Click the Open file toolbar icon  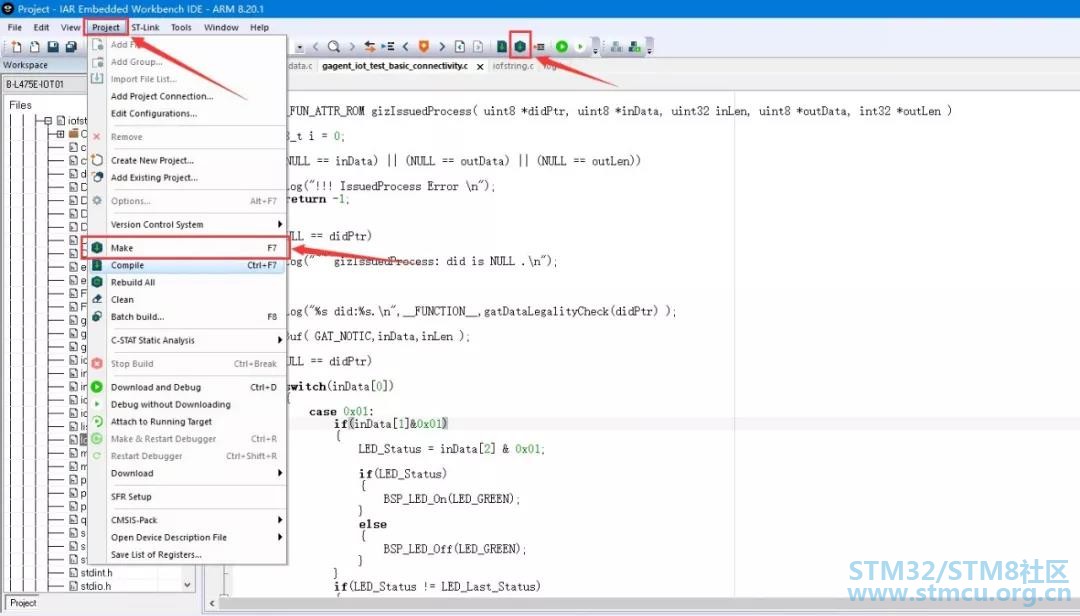pos(34,47)
